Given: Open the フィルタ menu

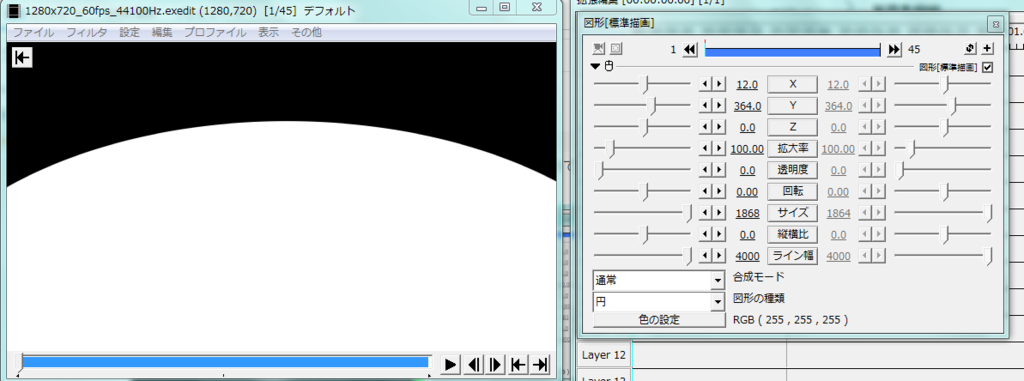Looking at the screenshot, I should (x=86, y=32).
